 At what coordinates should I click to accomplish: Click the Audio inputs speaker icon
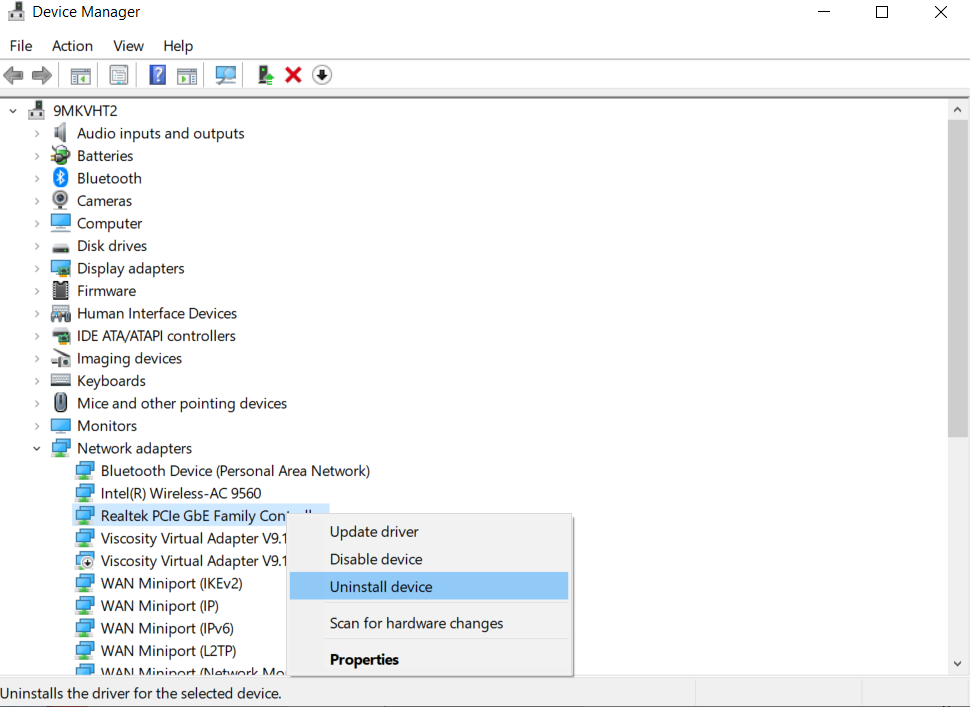point(61,133)
